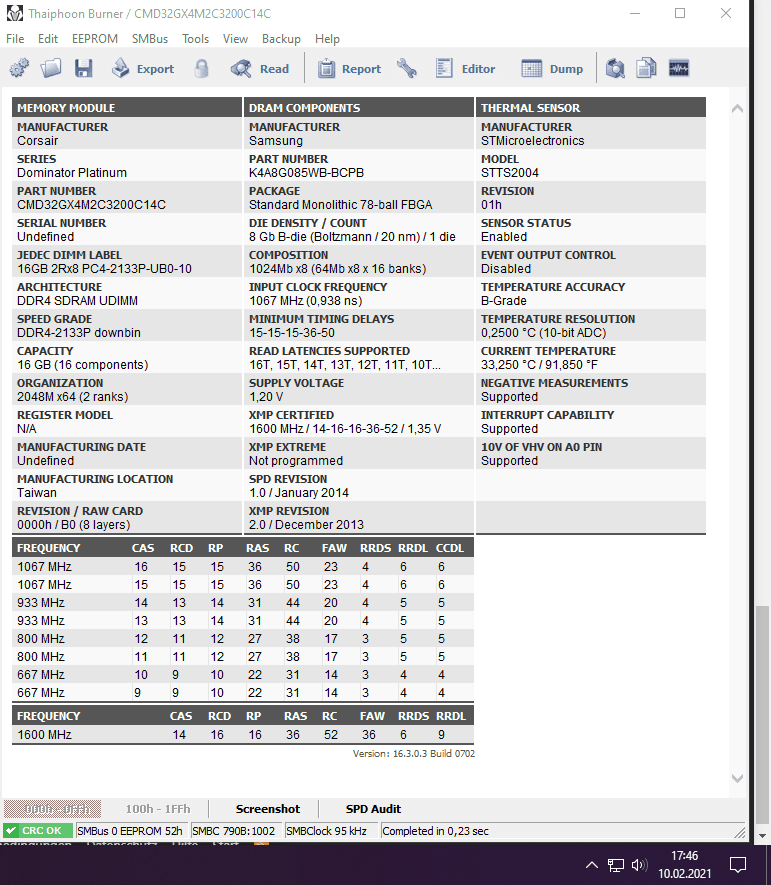The width and height of the screenshot is (771, 885).
Task: Save dump with the floppy disk icon
Action: (84, 69)
